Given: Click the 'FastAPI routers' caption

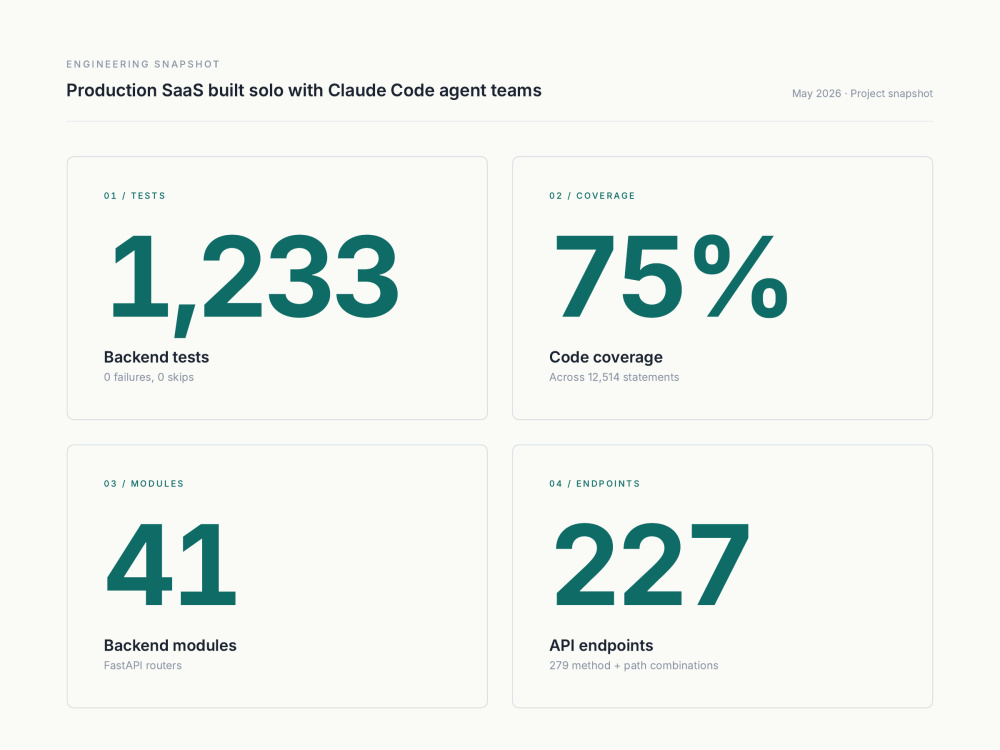Looking at the screenshot, I should pyautogui.click(x=143, y=665).
